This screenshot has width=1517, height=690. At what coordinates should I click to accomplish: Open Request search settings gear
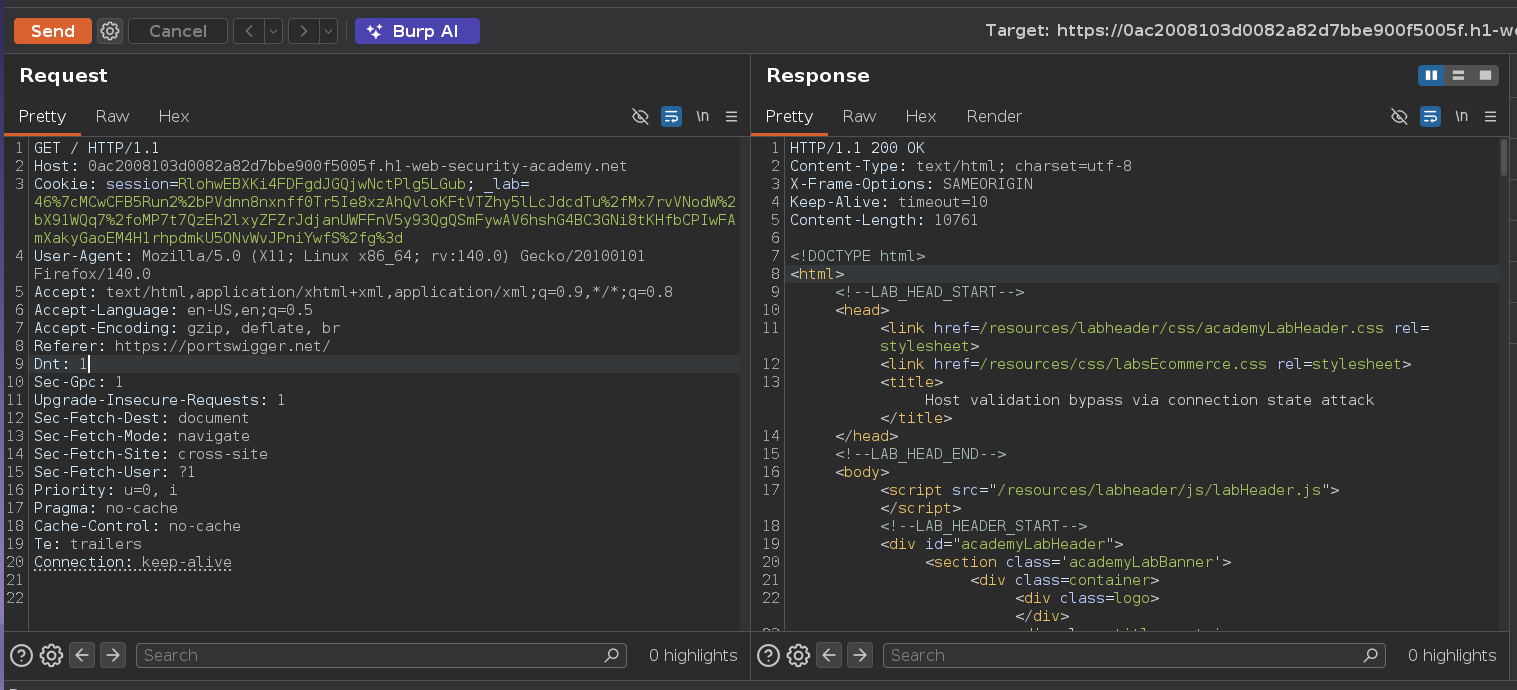tap(51, 655)
